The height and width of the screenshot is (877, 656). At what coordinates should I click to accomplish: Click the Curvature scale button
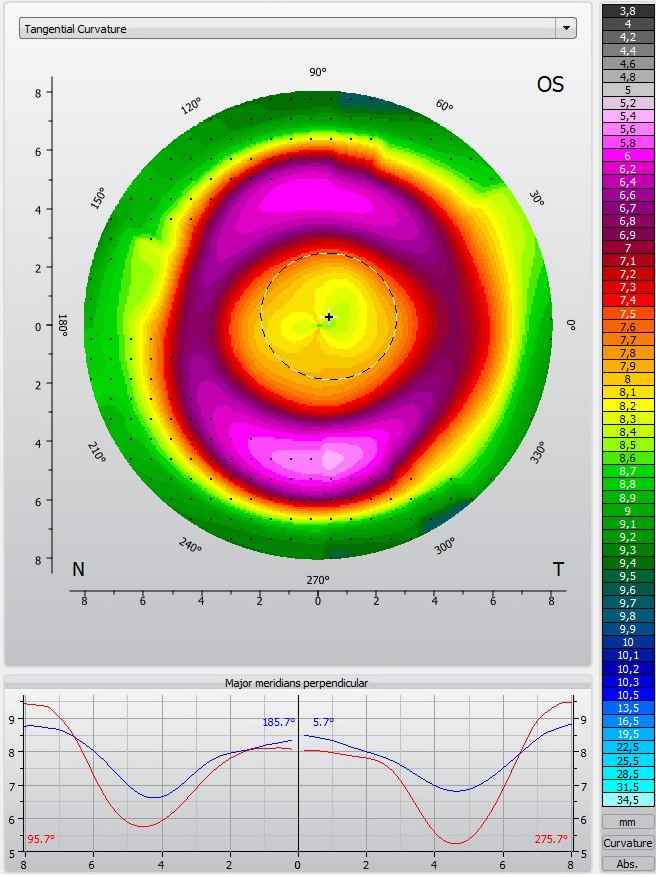coord(627,843)
